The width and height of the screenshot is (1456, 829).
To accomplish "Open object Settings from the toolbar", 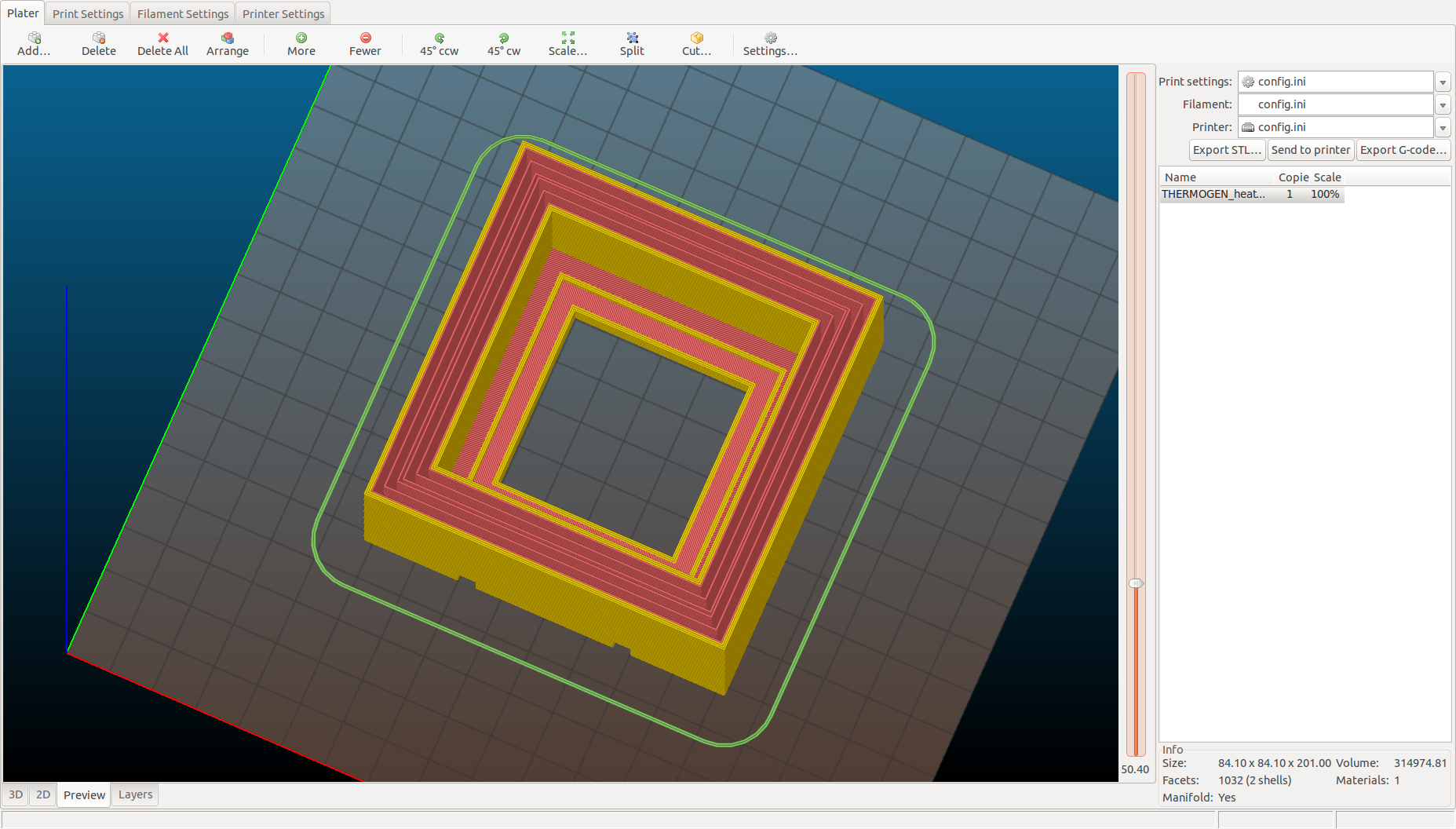I will click(770, 38).
